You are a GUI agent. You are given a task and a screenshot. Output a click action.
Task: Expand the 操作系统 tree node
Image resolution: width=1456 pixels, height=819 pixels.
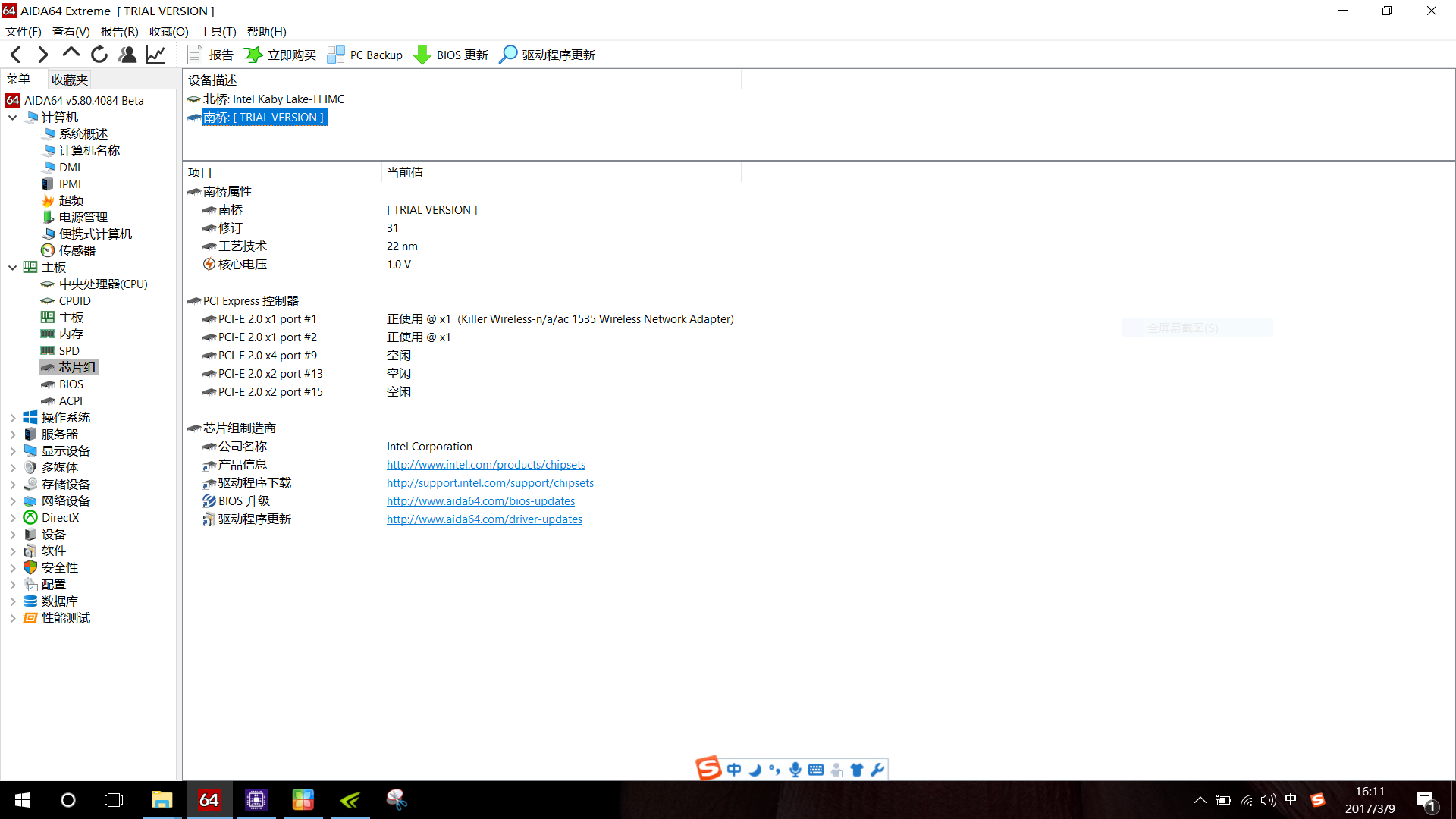click(x=13, y=418)
